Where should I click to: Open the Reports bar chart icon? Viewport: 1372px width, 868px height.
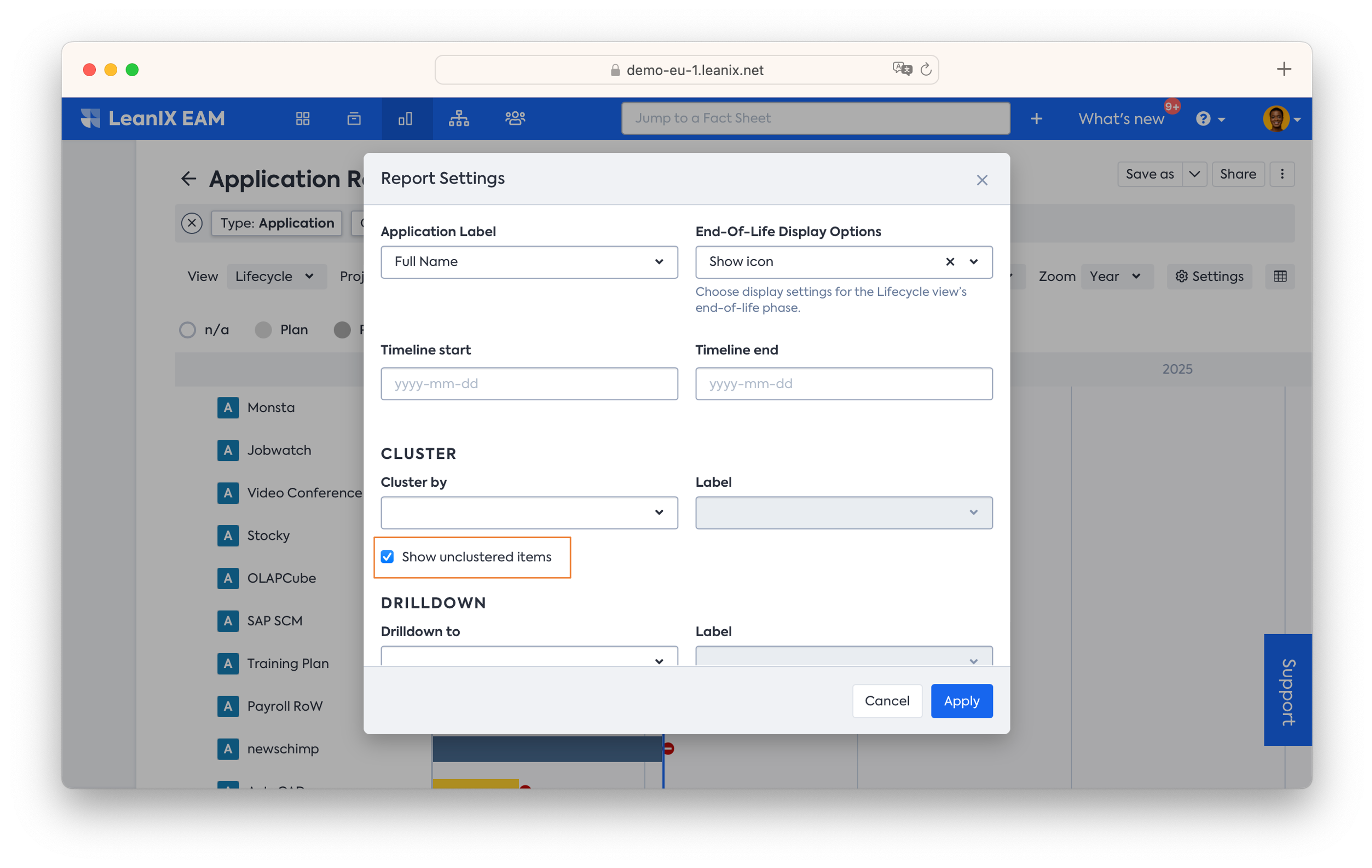pyautogui.click(x=405, y=119)
